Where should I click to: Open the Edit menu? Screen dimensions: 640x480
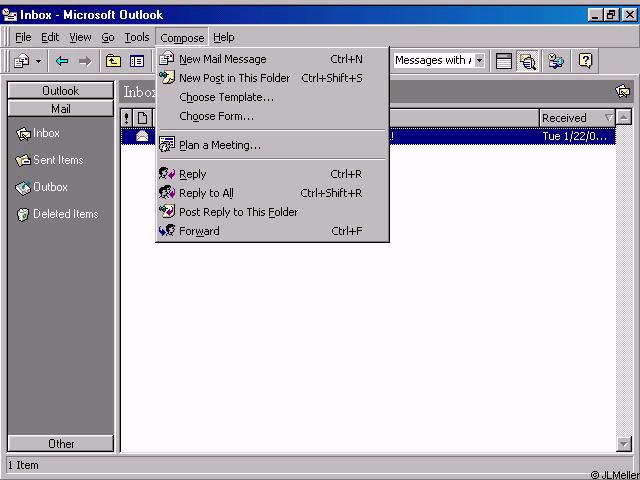click(50, 38)
